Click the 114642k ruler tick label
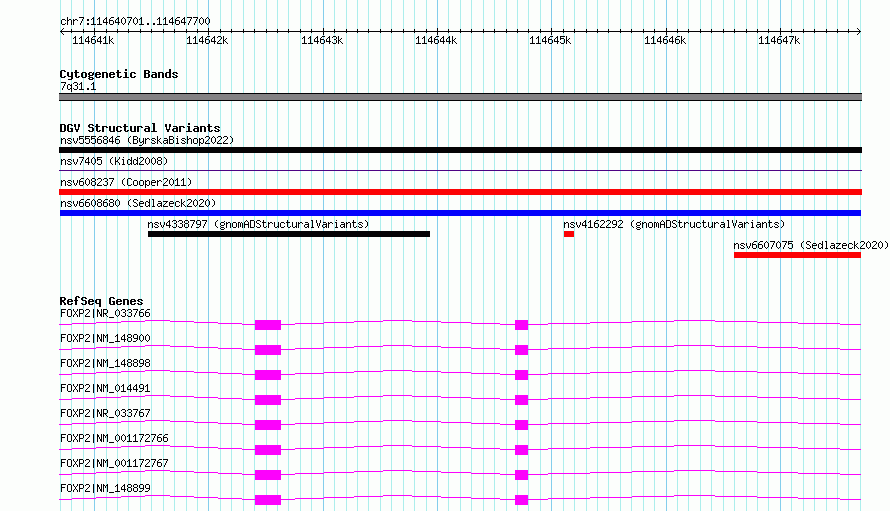Screen dimensions: 890x511 point(207,40)
